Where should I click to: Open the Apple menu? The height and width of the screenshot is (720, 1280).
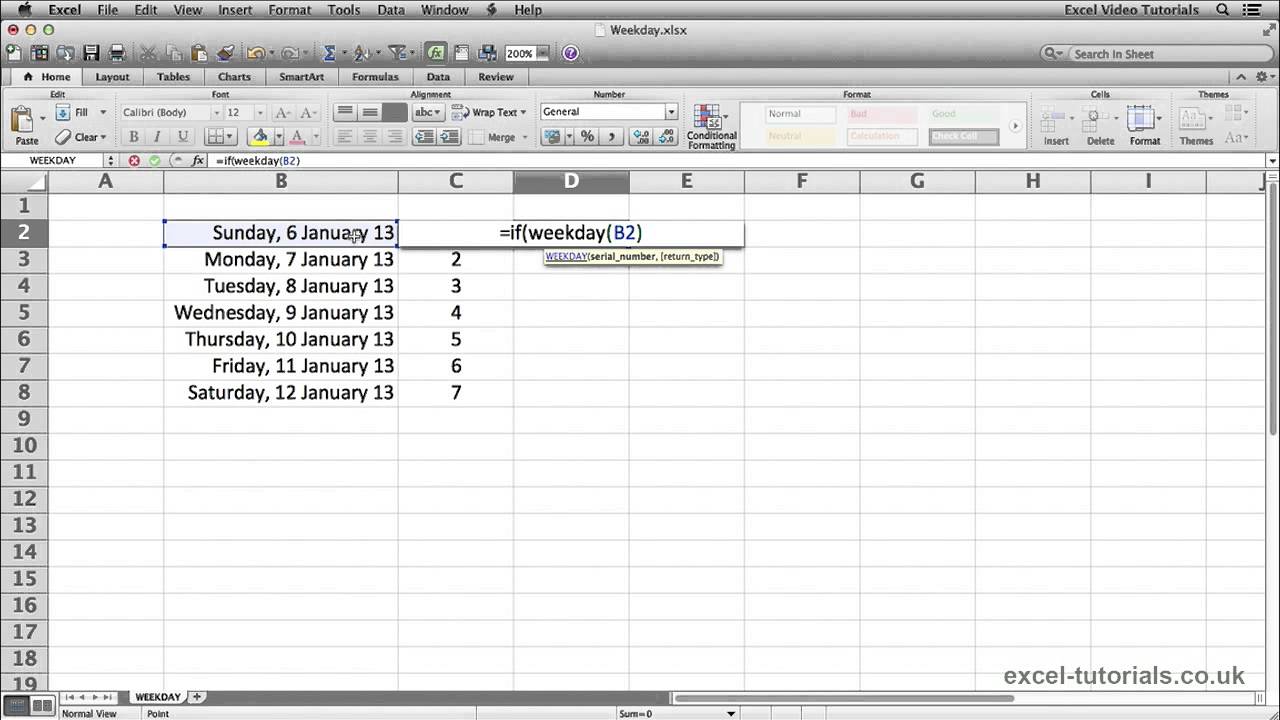click(24, 10)
